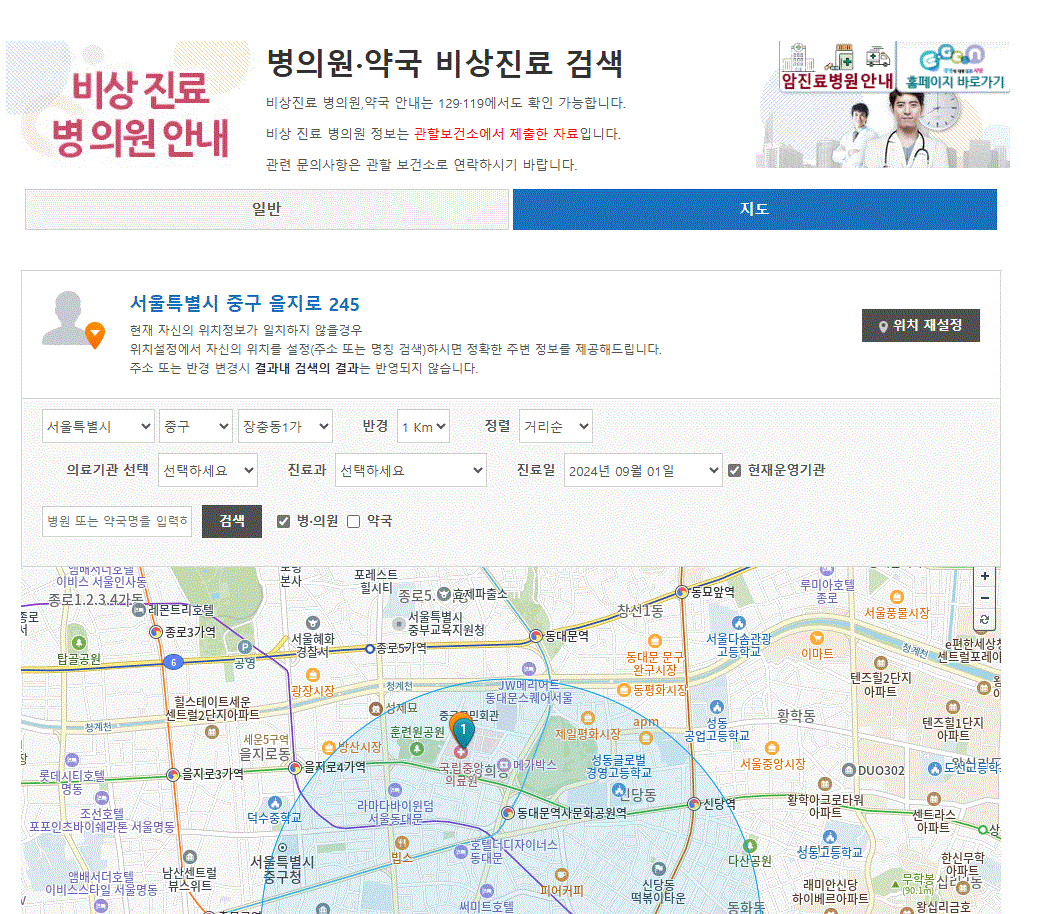Click the 동평화시장 market icon

click(x=624, y=690)
